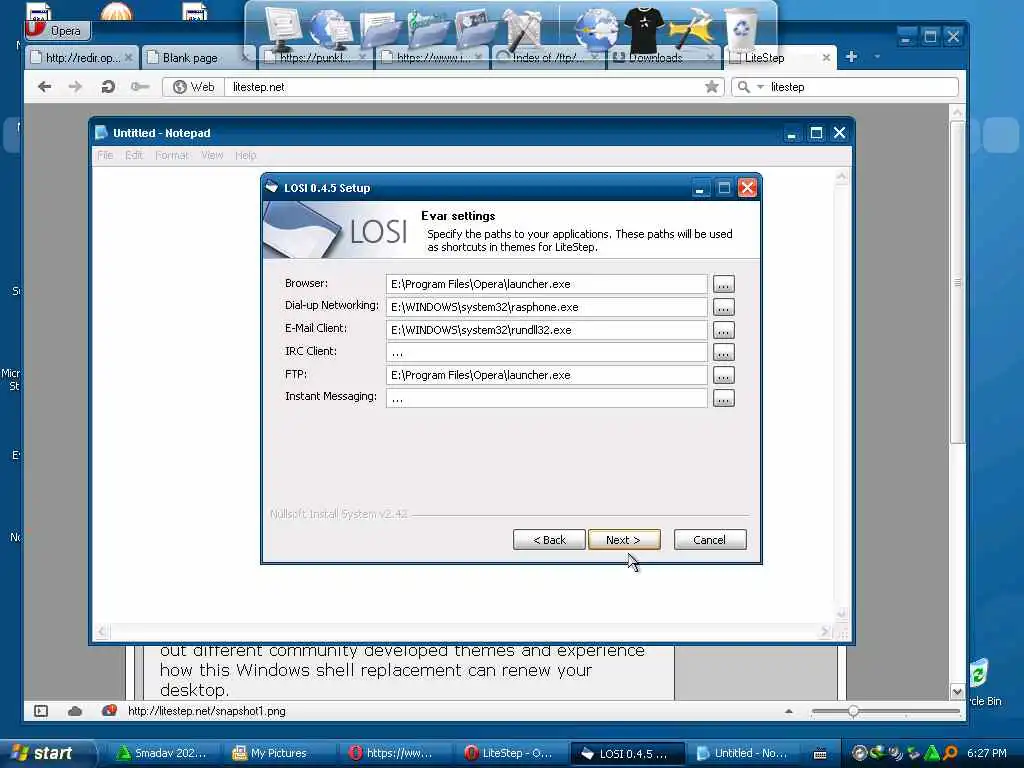Viewport: 1024px width, 768px height.
Task: Open the zoom view options arrow
Action: (x=789, y=711)
